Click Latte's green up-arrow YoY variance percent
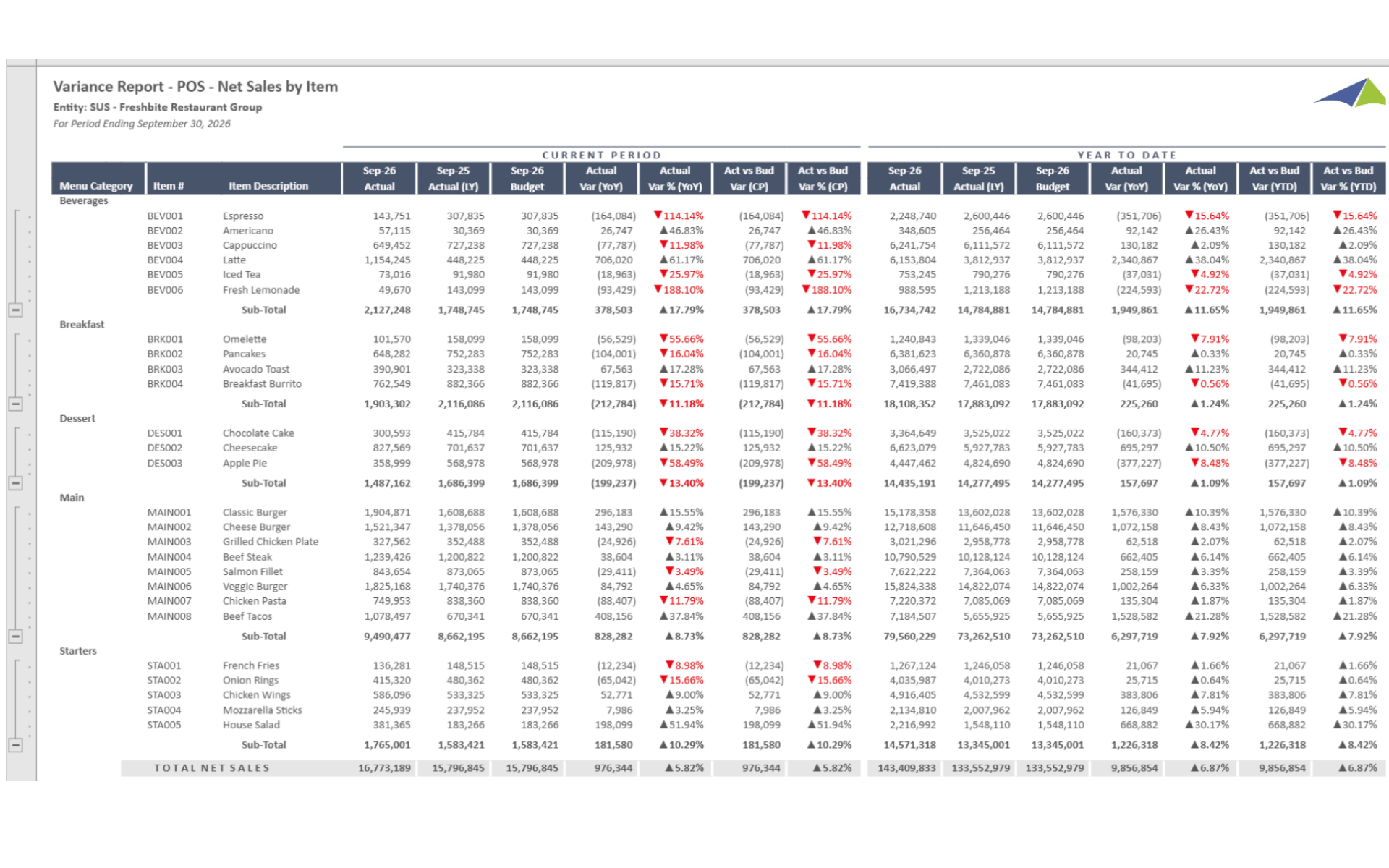1389x868 pixels. (x=681, y=260)
